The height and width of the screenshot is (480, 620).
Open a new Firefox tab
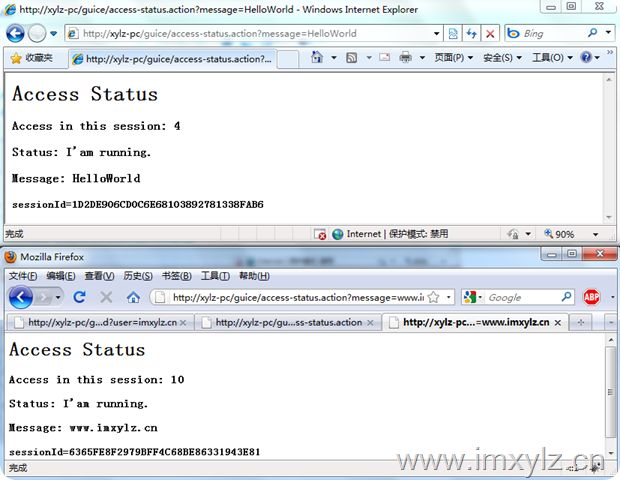[581, 323]
